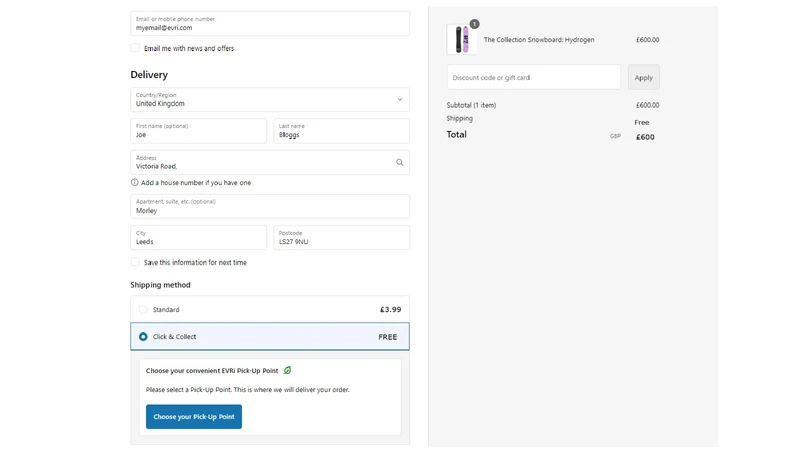Click The Collection Snowboard: Hydrogen product name
The image size is (800, 450).
tap(539, 39)
